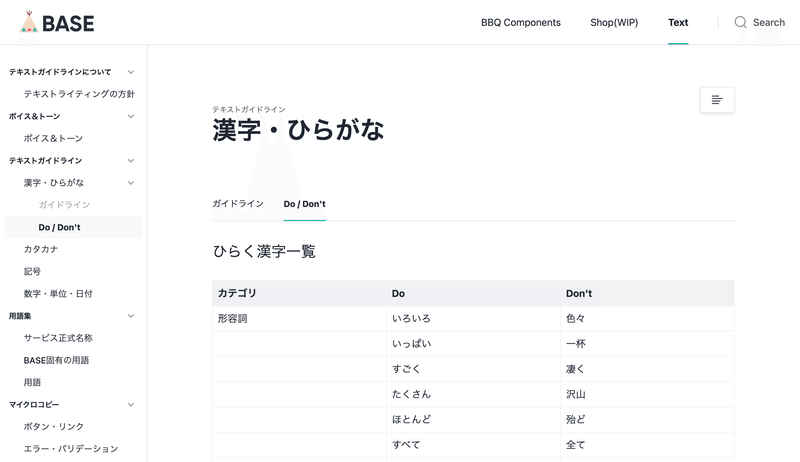This screenshot has height=462, width=800.
Task: Open BBQ Components in top navigation
Action: point(520,22)
